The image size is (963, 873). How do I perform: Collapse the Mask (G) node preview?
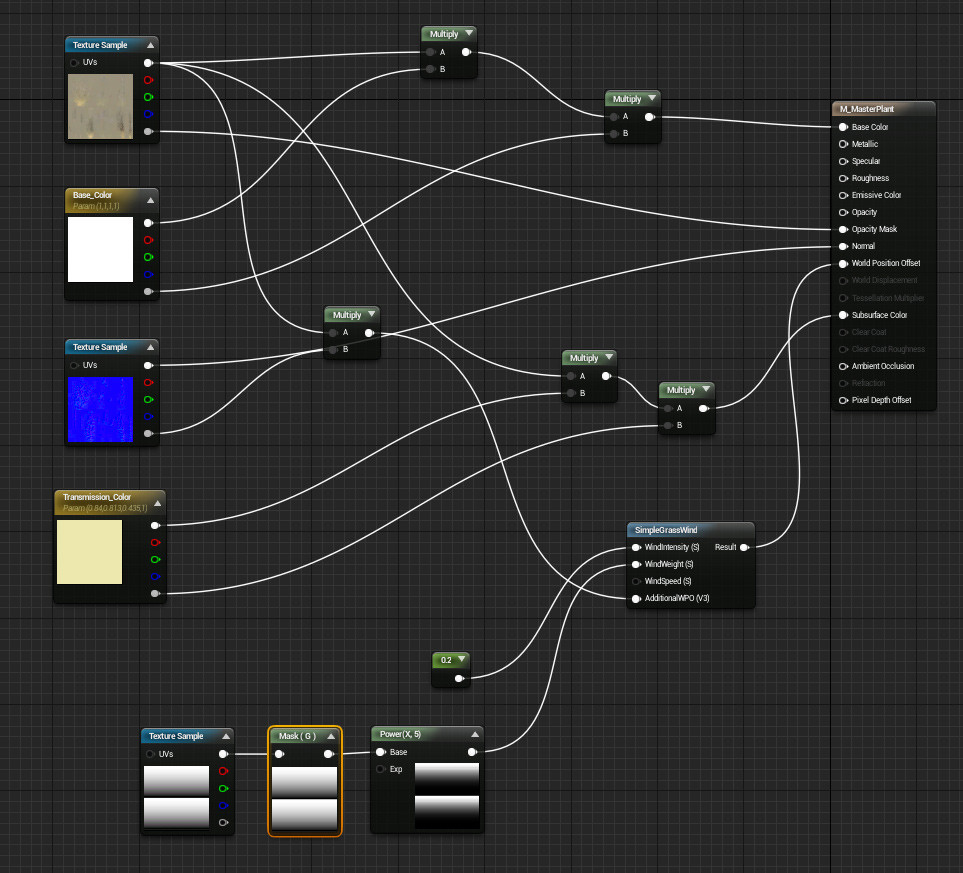pyautogui.click(x=331, y=736)
